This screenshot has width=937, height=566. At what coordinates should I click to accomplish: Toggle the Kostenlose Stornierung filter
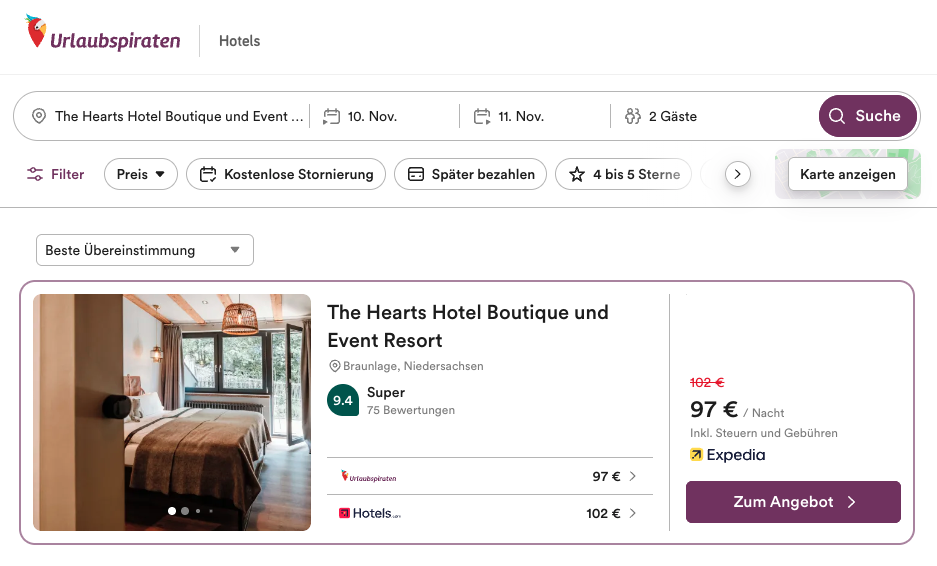[287, 174]
